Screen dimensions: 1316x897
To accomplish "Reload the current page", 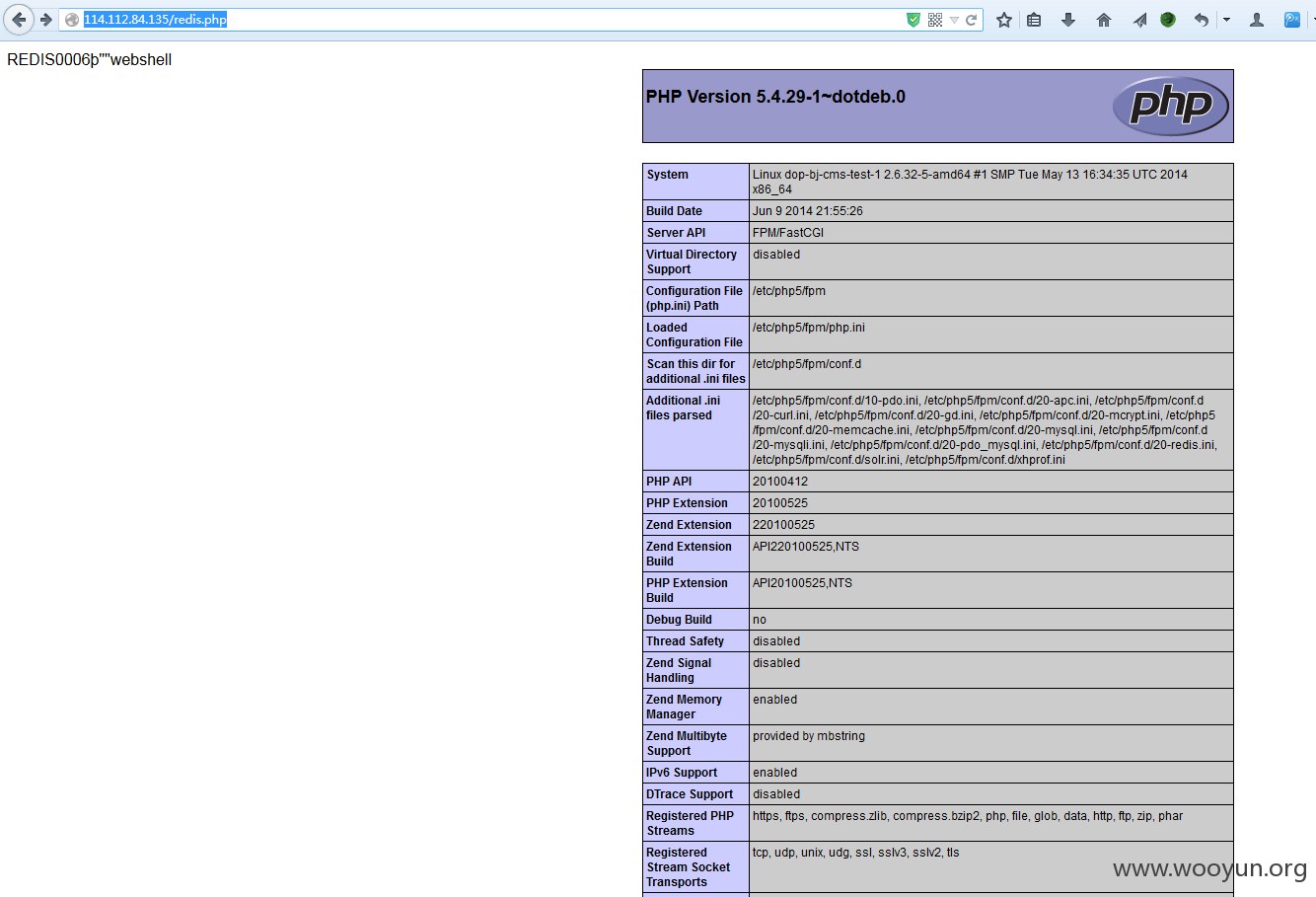I will [972, 20].
